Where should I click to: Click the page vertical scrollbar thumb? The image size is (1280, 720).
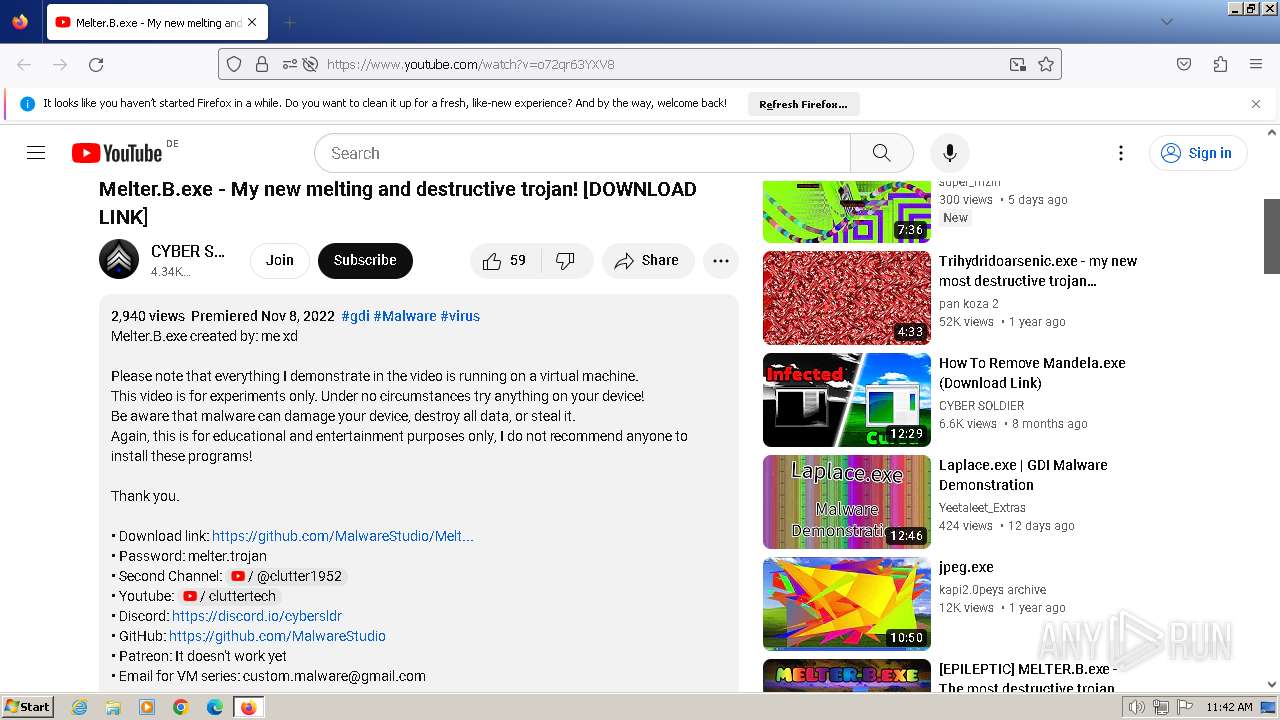coord(1272,236)
